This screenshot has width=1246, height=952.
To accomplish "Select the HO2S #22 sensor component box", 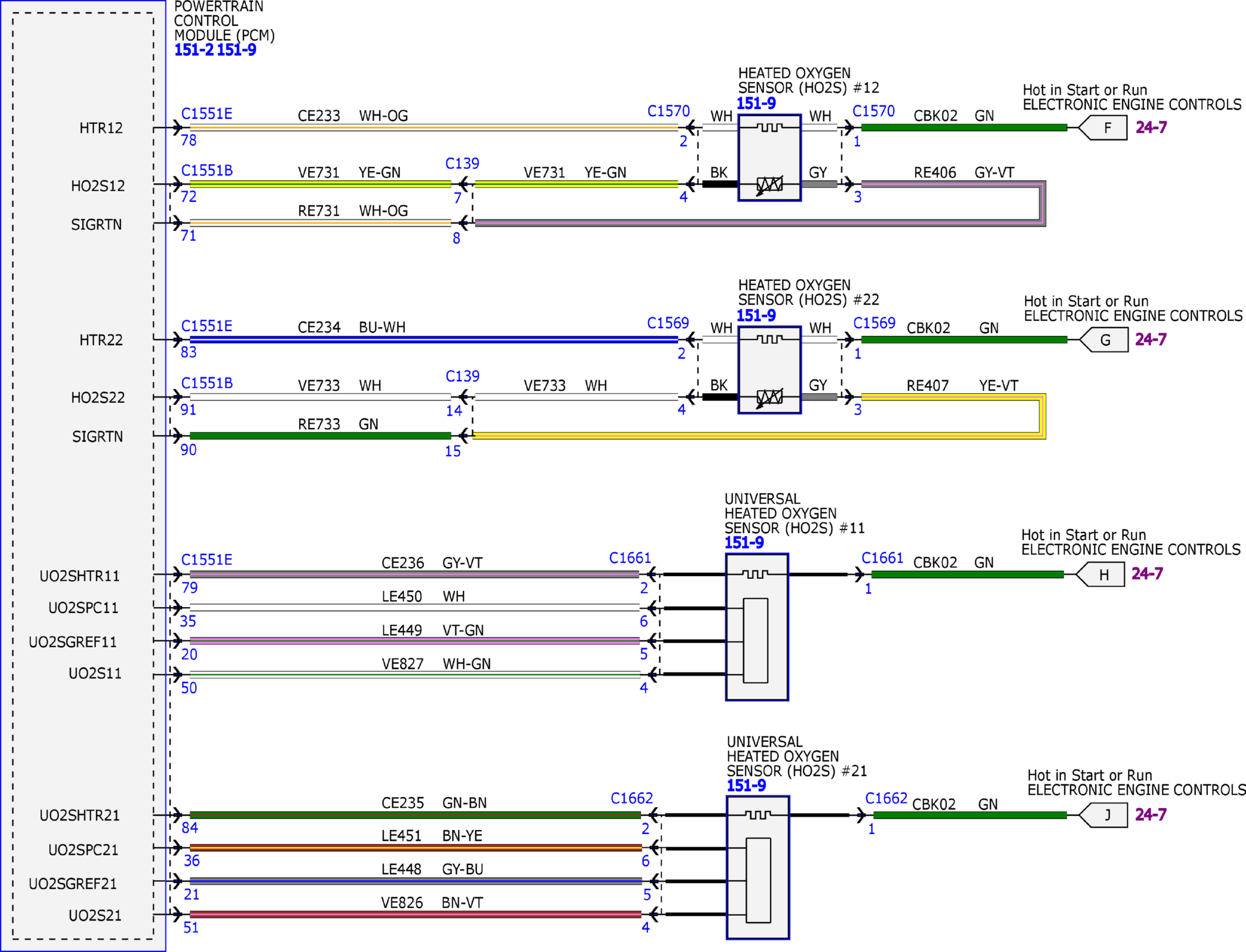I will [x=770, y=370].
